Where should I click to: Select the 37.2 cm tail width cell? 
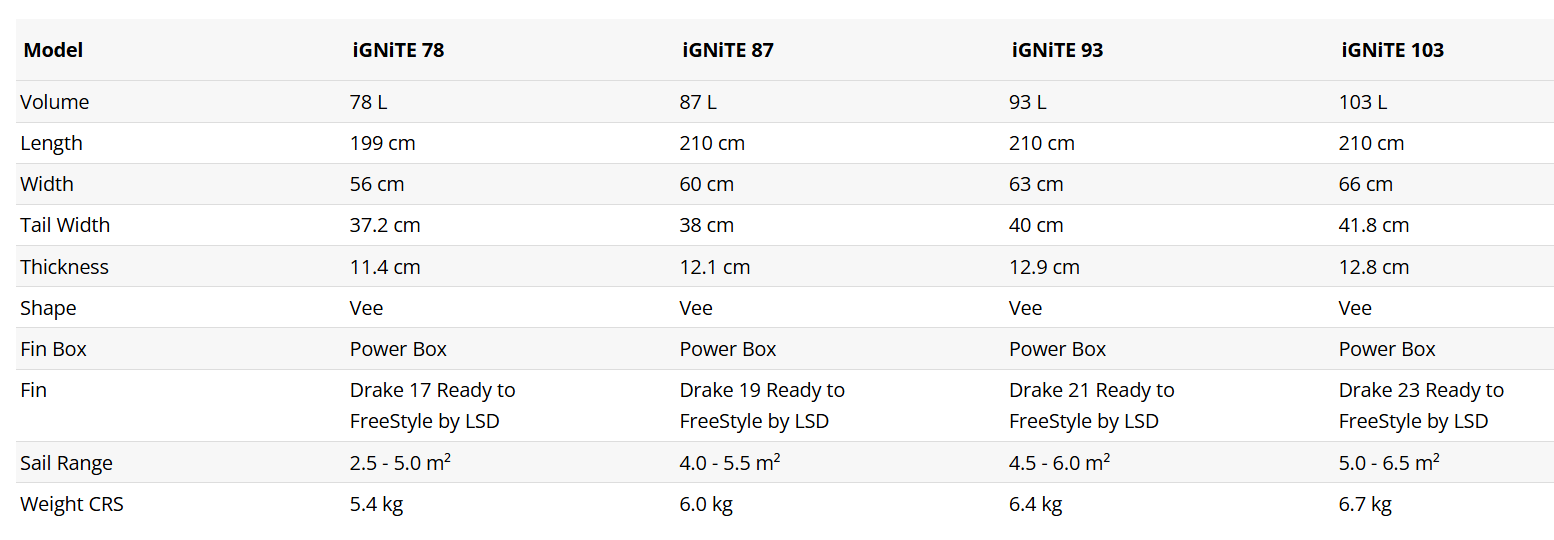click(385, 225)
